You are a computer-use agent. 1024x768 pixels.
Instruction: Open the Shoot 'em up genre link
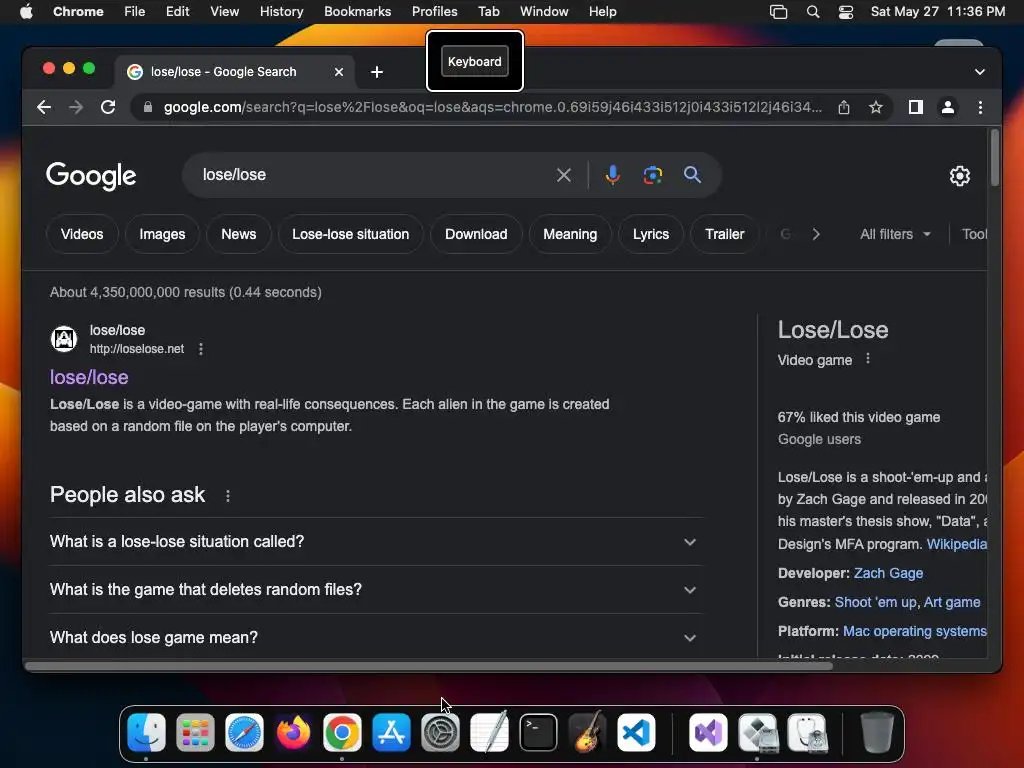[875, 602]
